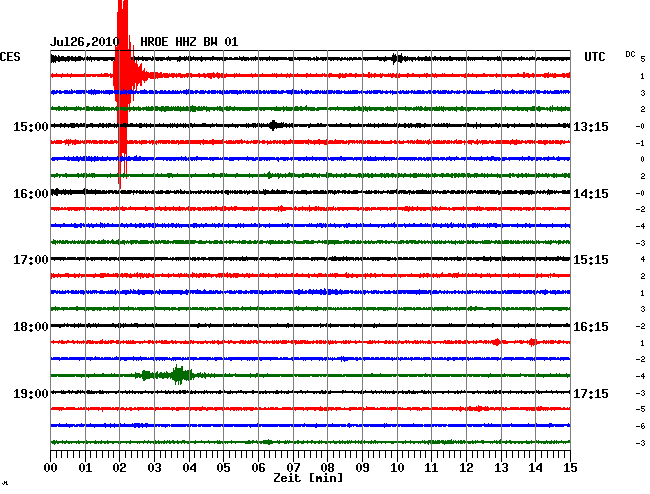Click minute tick label 14
The image size is (650, 494).
click(535, 468)
